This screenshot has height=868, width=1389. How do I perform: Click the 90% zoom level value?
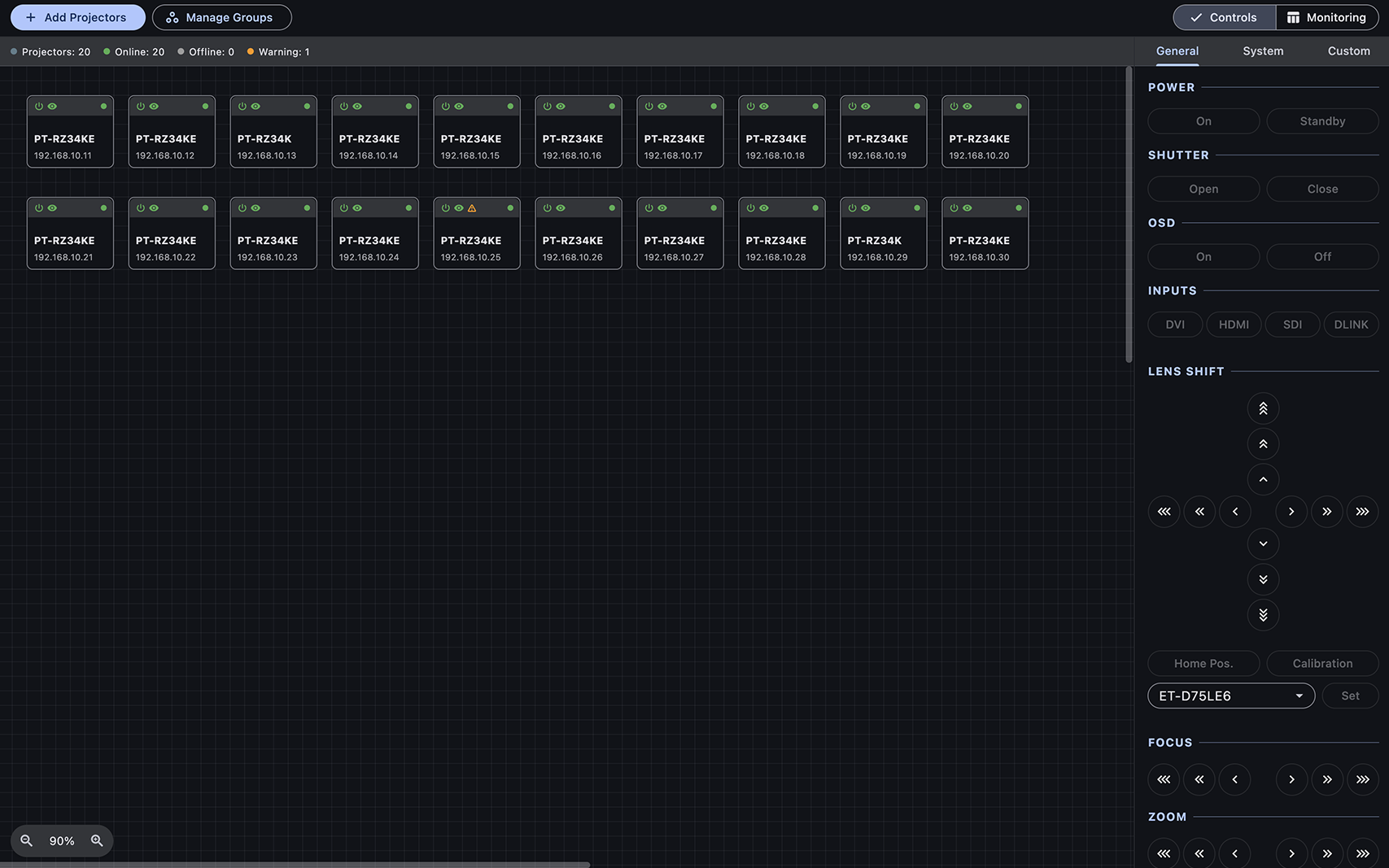62,841
